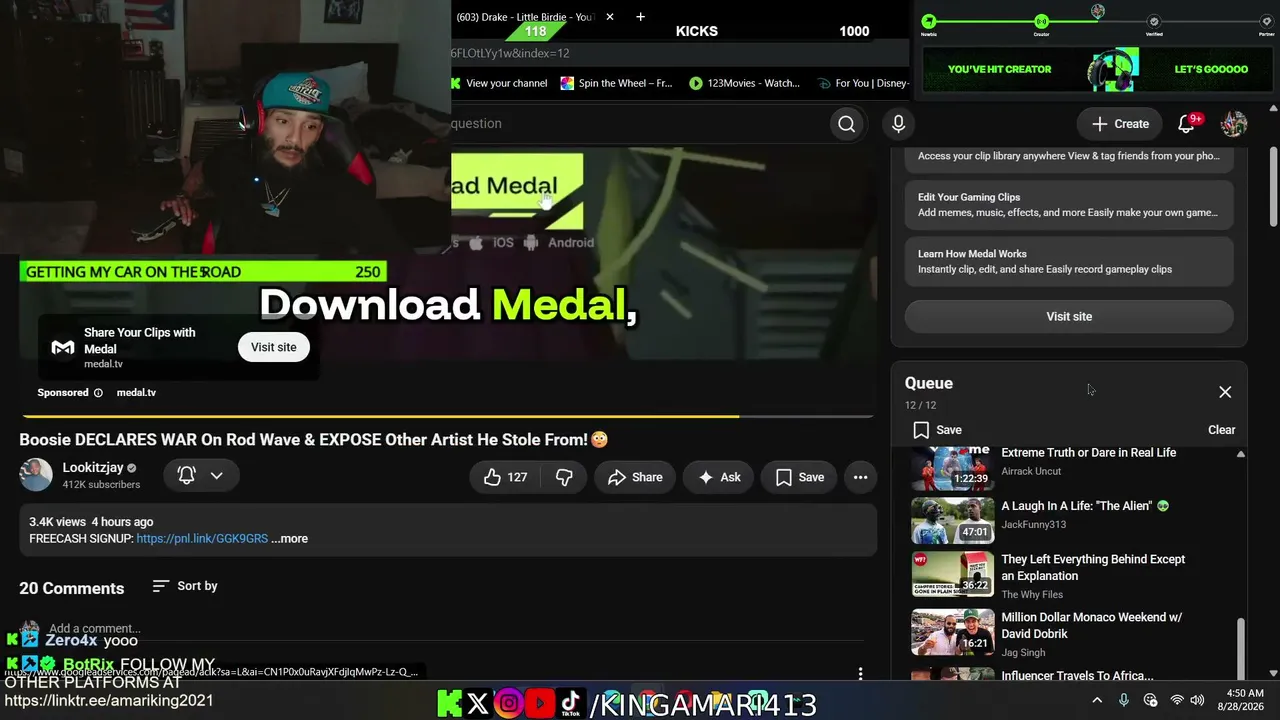Click the main page scrollbar thumb
Screen dimensions: 1280x720
1273,185
